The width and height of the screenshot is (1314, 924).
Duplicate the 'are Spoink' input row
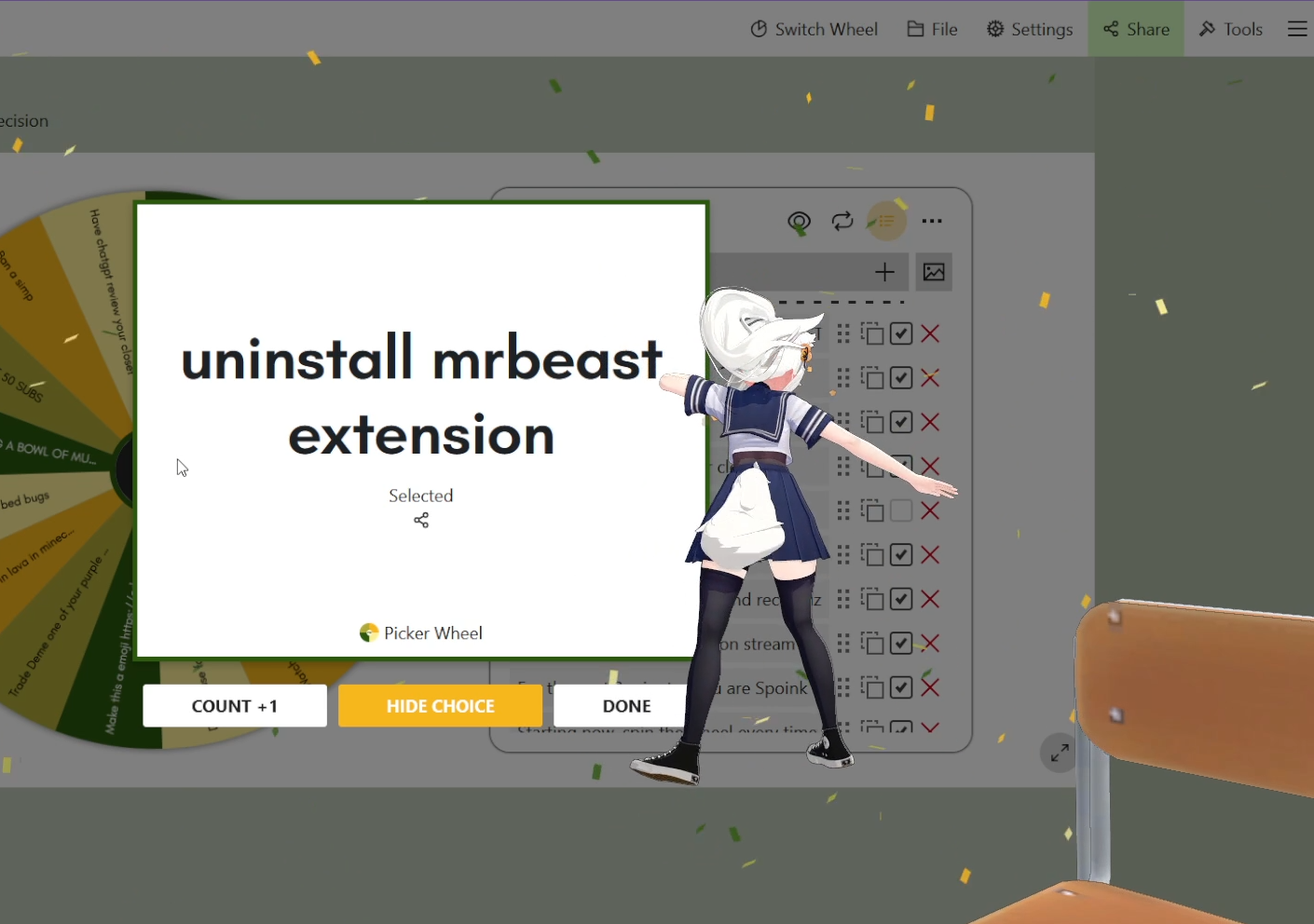click(872, 687)
